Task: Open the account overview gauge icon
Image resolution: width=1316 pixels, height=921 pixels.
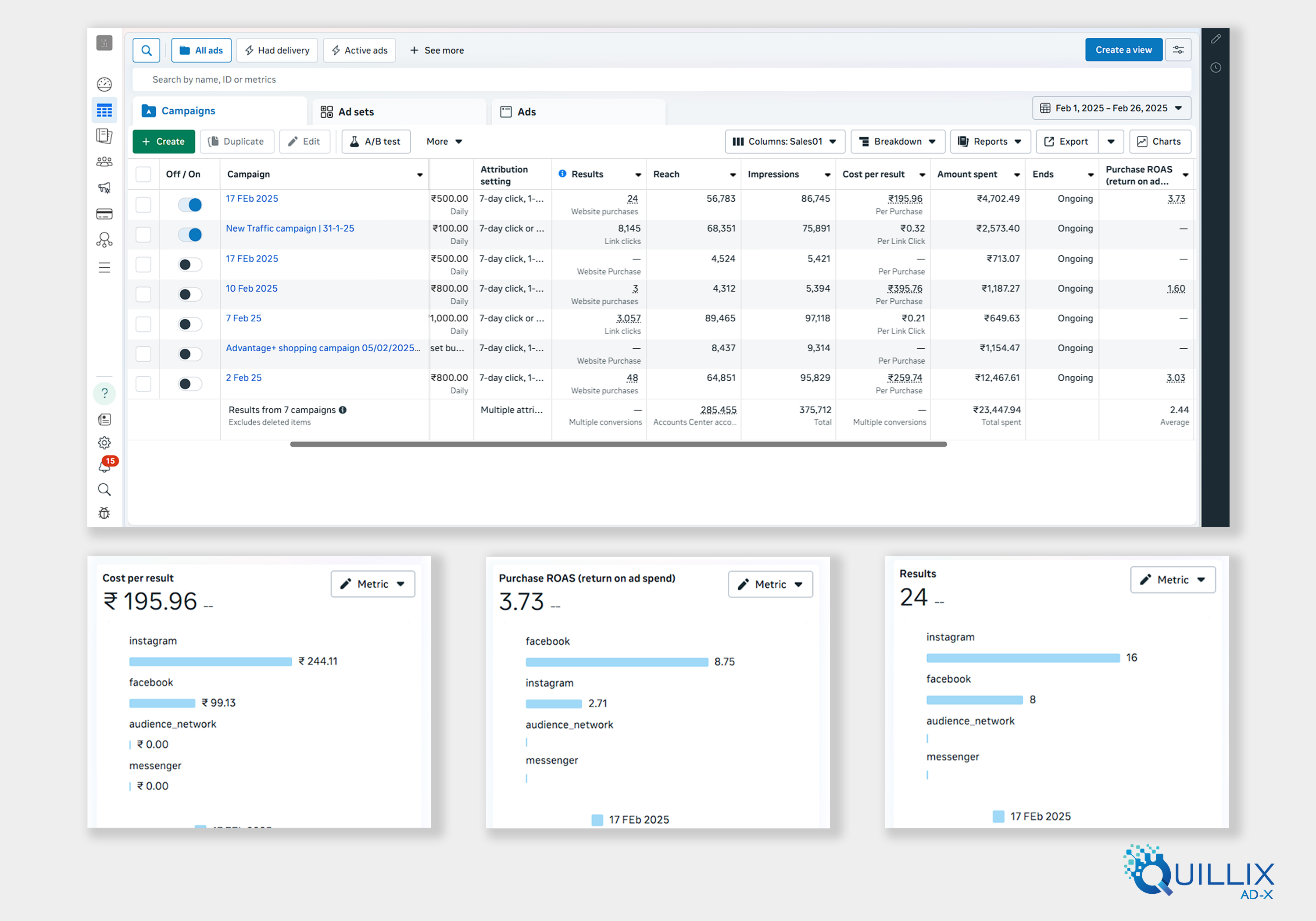Action: 104,84
